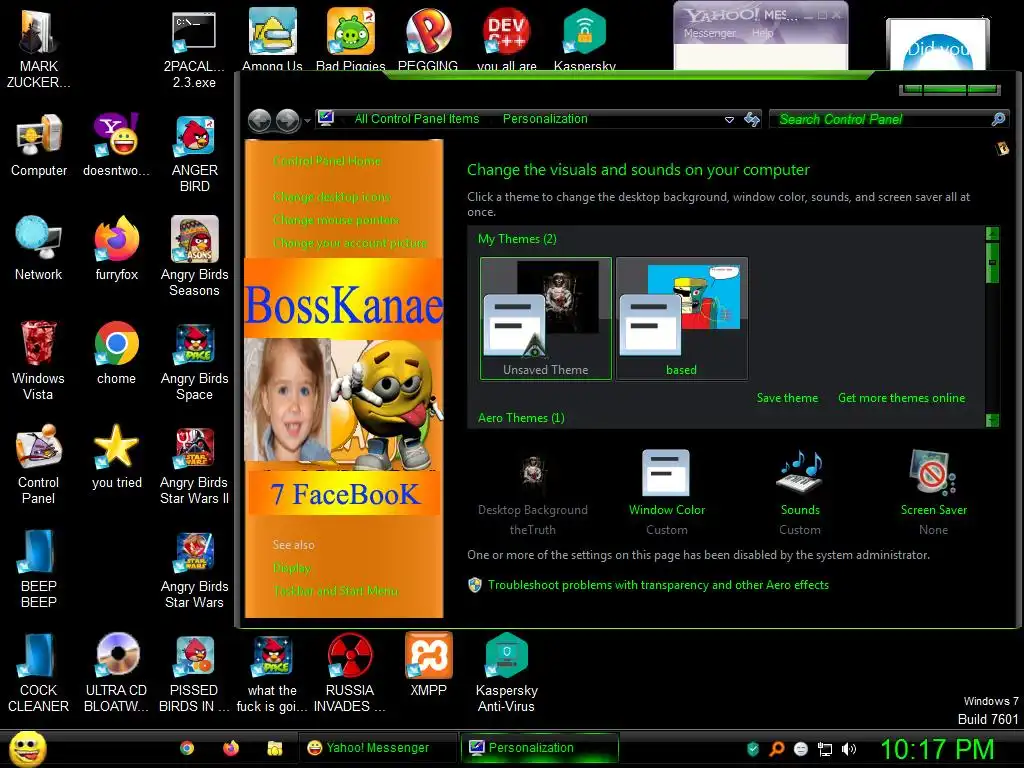The height and width of the screenshot is (768, 1024).
Task: Open Control Panel Home link
Action: (327, 161)
